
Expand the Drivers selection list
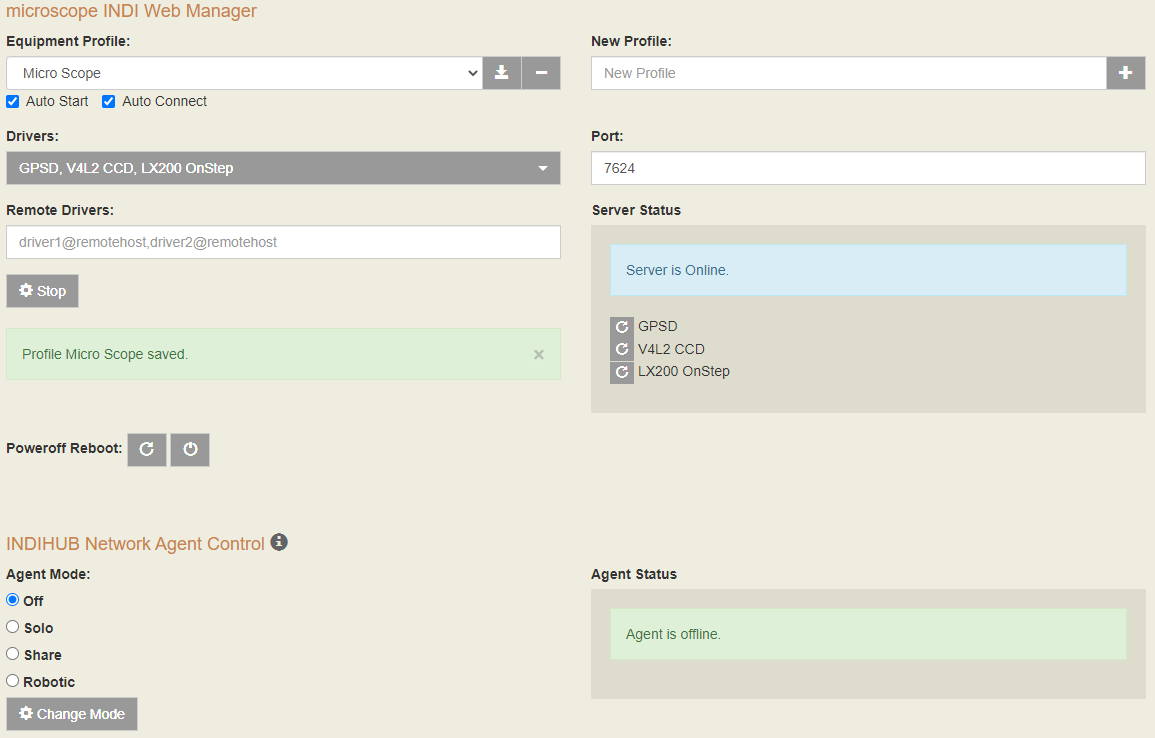point(283,168)
